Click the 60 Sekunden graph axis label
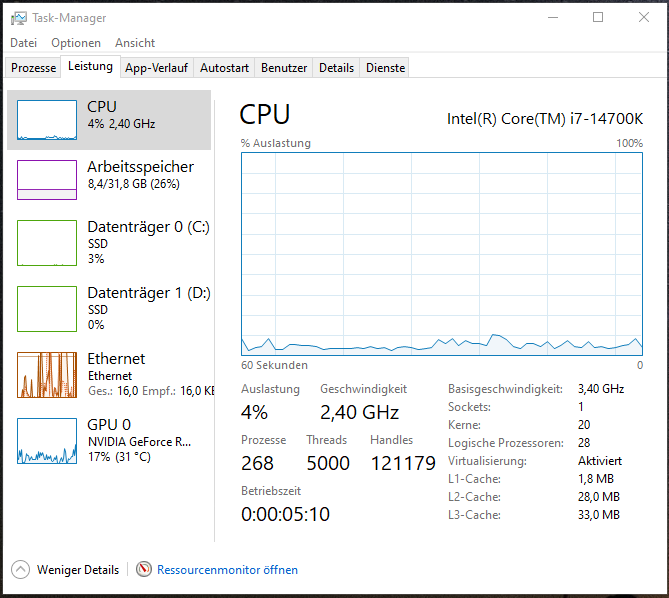 coord(274,365)
